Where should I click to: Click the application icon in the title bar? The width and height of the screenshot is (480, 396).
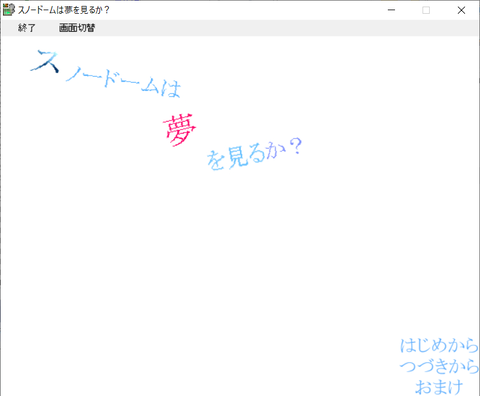[x=9, y=10]
